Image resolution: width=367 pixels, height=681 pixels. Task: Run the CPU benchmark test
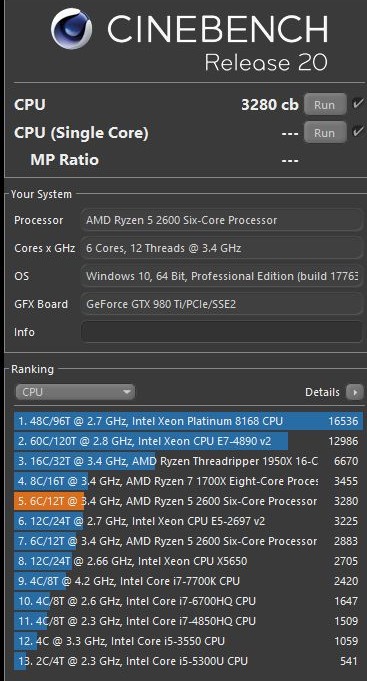coord(325,105)
